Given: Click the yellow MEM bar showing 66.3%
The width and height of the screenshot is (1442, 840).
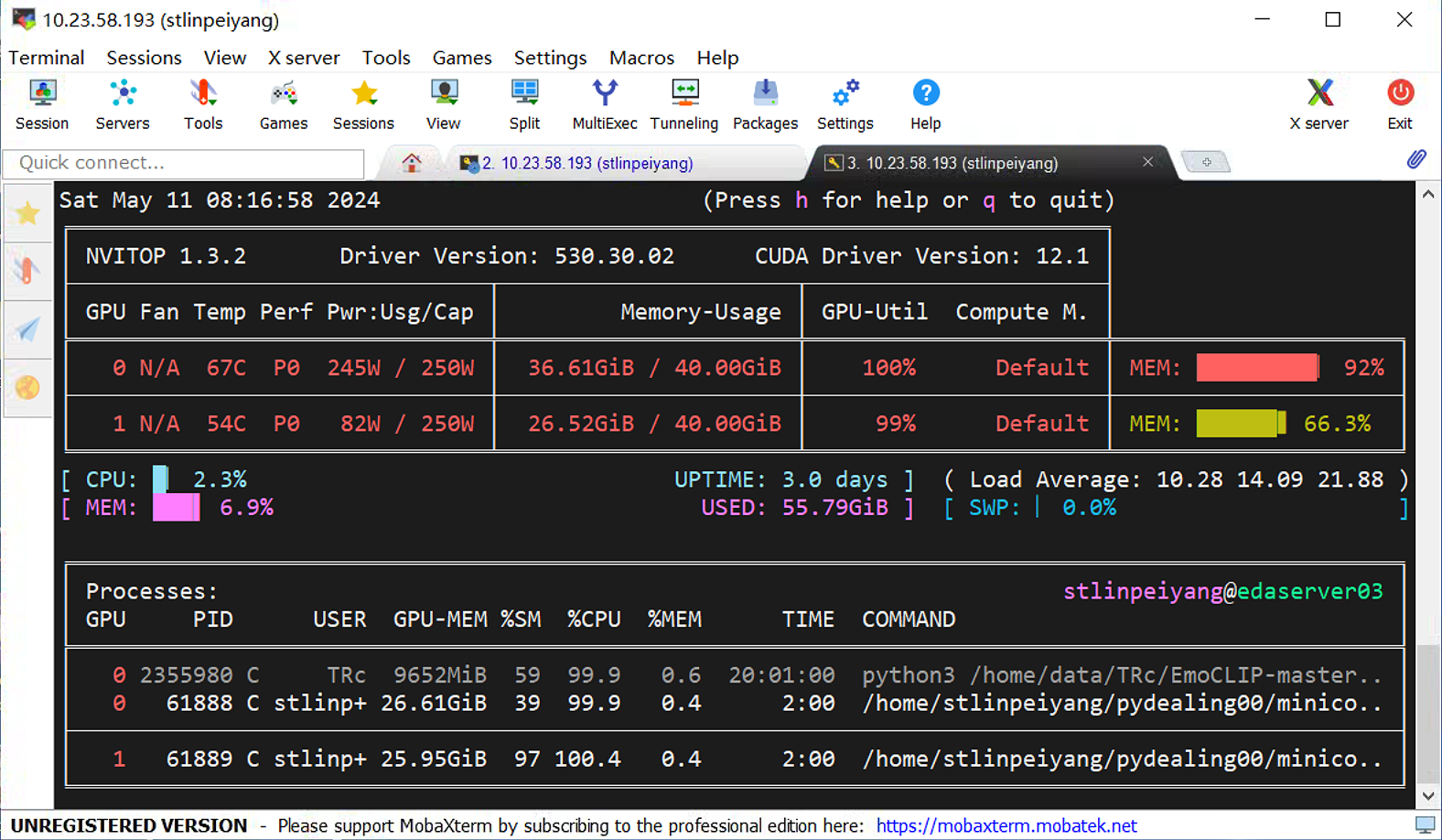Looking at the screenshot, I should click(x=1241, y=423).
